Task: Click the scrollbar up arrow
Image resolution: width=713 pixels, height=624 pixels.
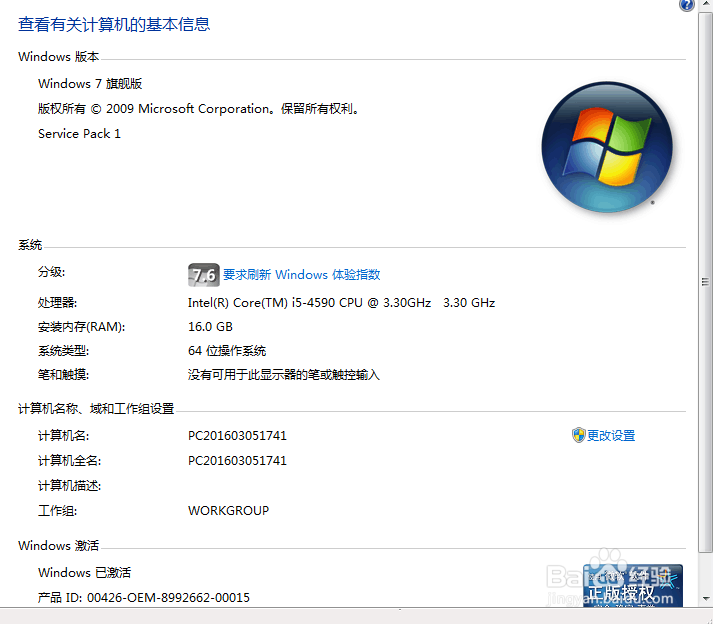Action: click(705, 5)
